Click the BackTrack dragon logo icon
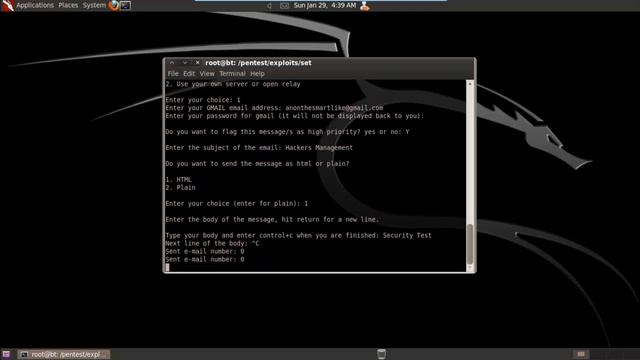This screenshot has height=360, width=640. [7, 5]
